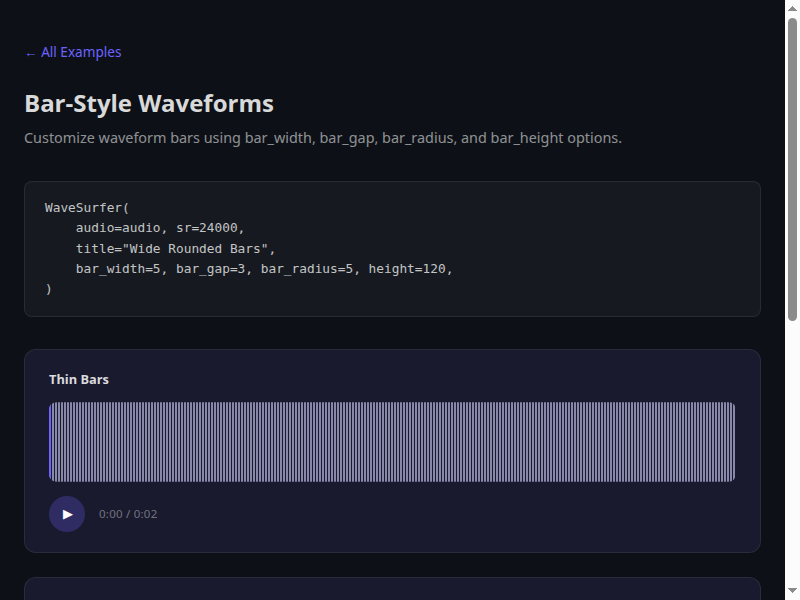Image resolution: width=800 pixels, height=600 pixels.
Task: Click the title="Wide Rounded Bars" code line
Action: 176,248
